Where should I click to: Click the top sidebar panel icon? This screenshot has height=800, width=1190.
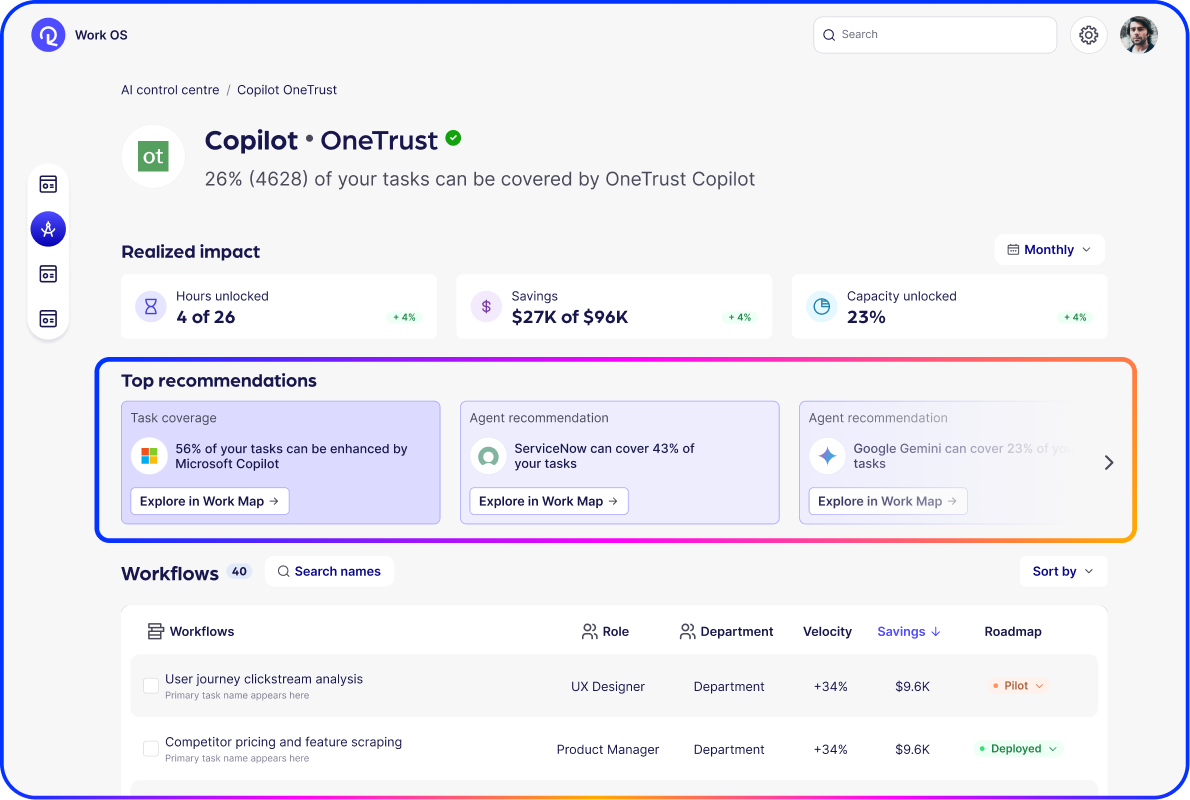[48, 184]
